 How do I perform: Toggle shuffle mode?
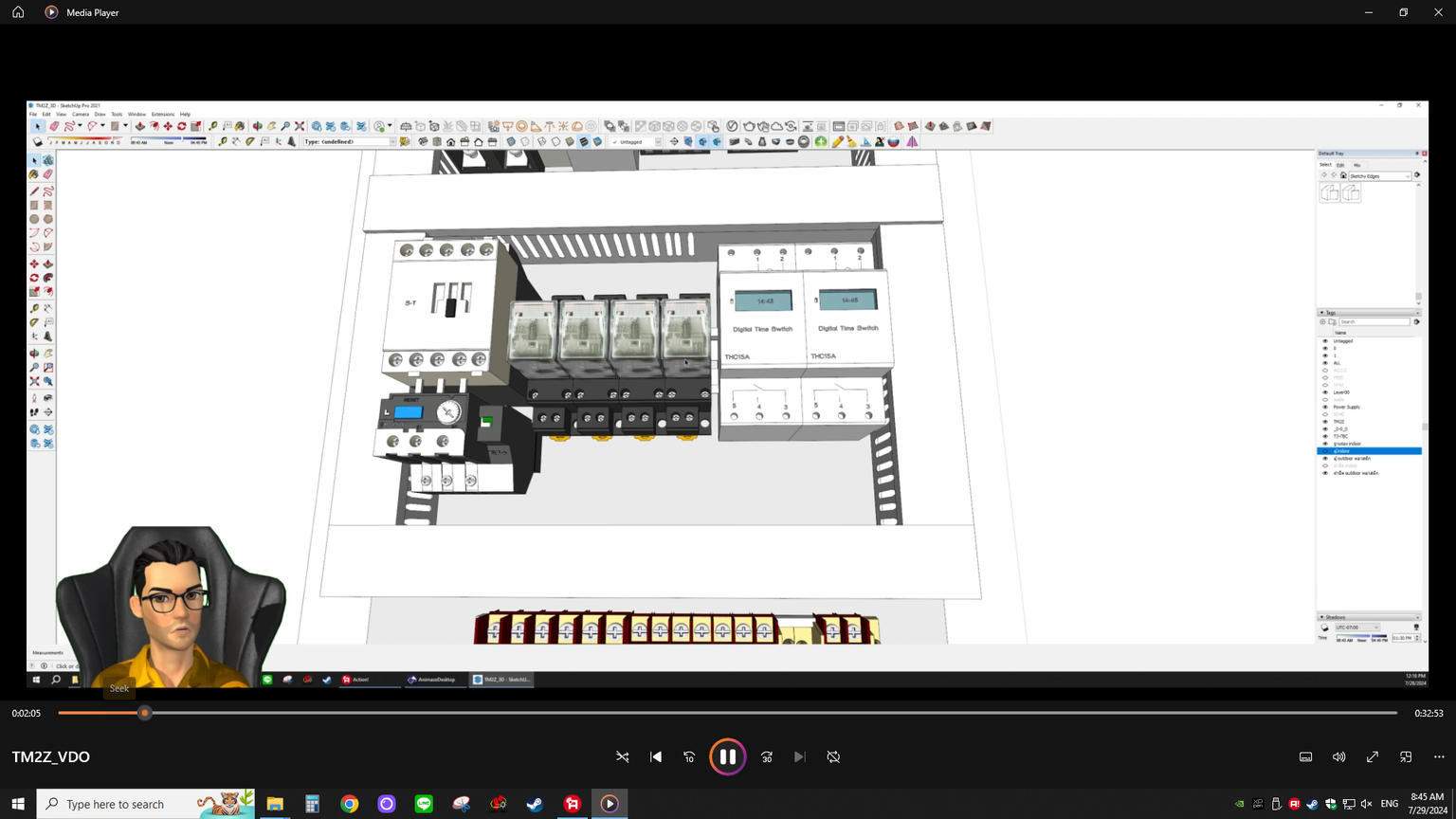623,756
